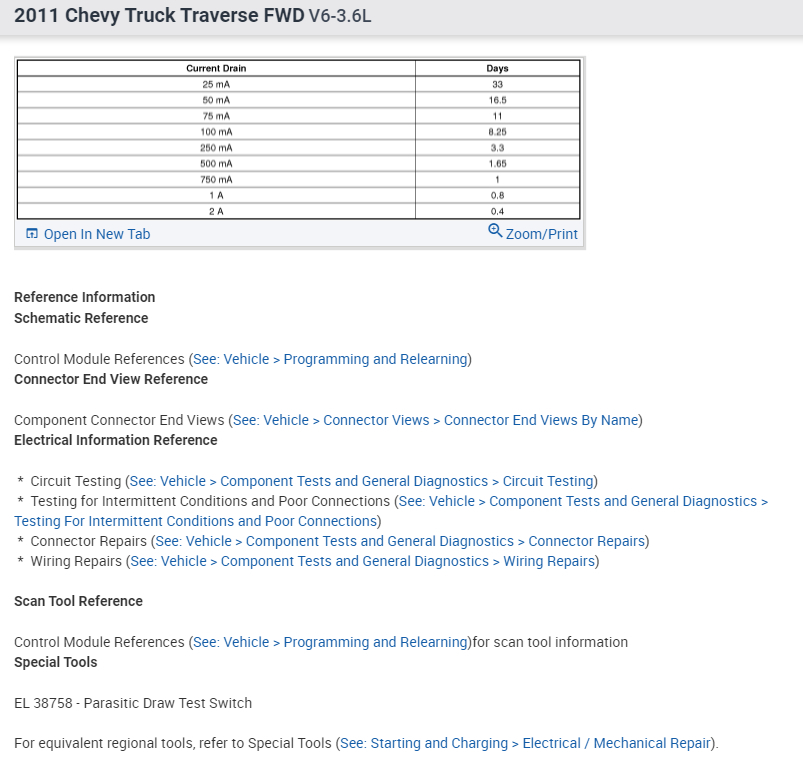Screen dimensions: 803x773
Task: Open the Wiring Repairs link
Action: (549, 561)
